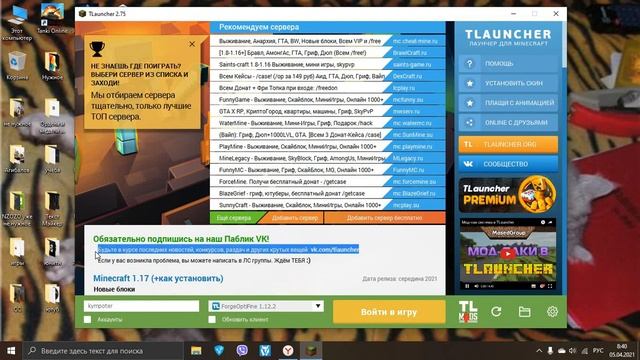Select WaterMine server row
The width and height of the screenshot is (640, 360).
328,123
